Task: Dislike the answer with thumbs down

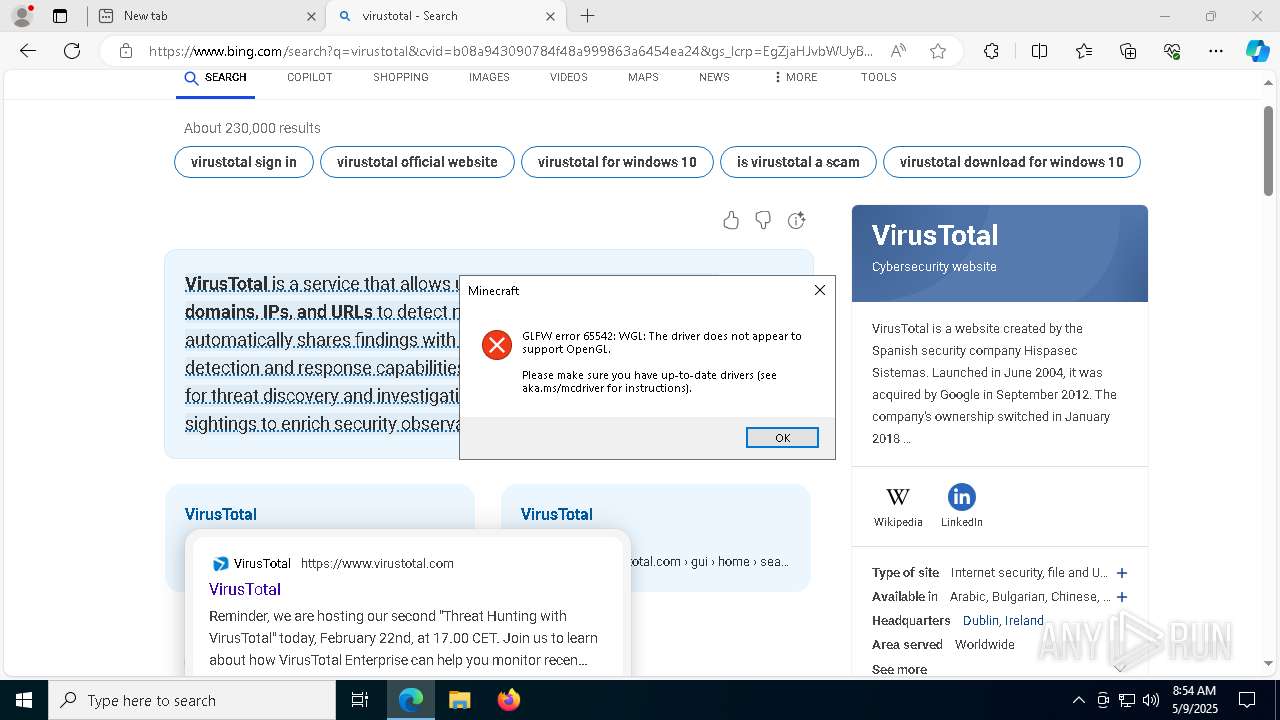Action: [763, 220]
